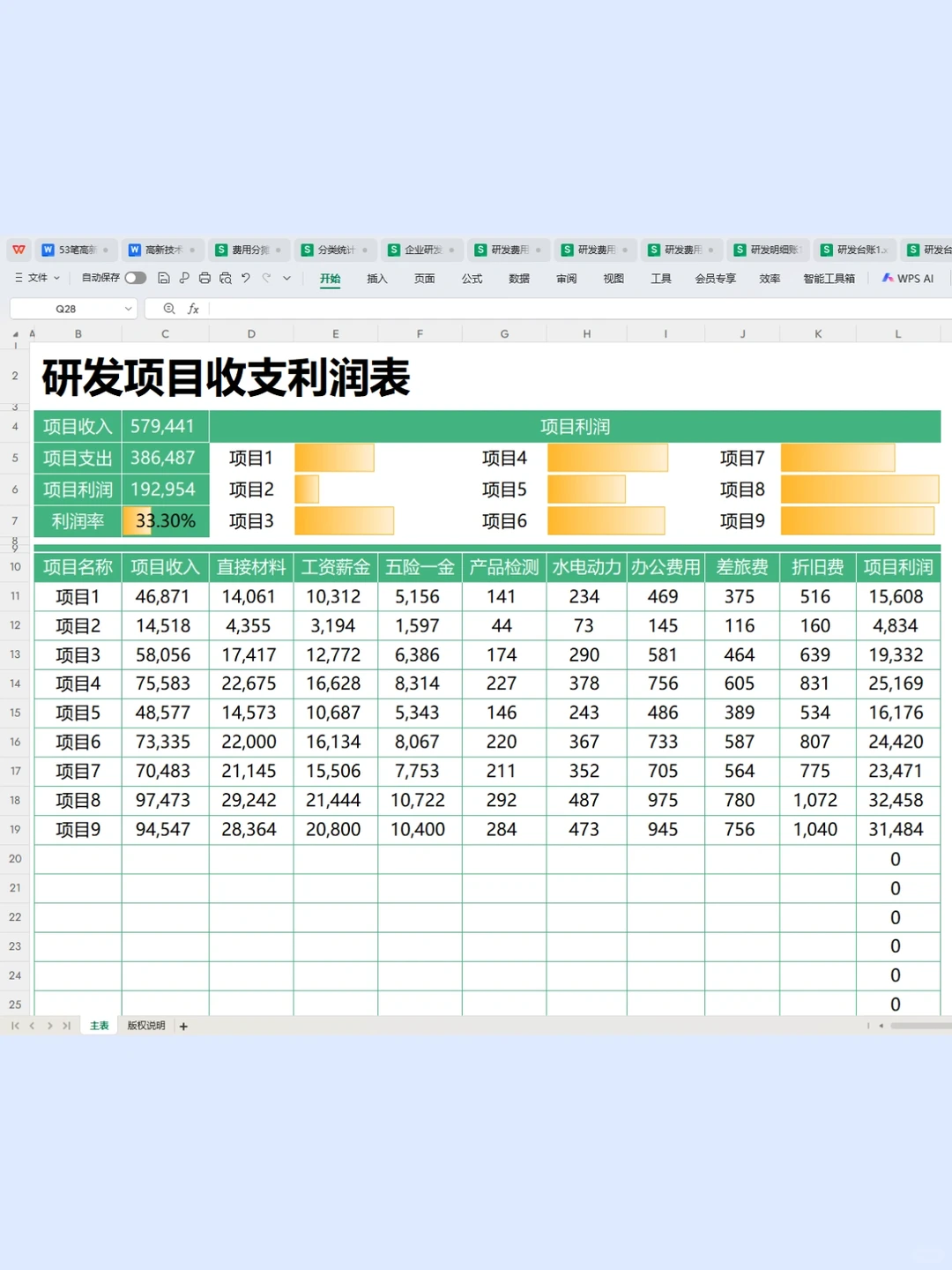Open the WPS AI assistant
The height and width of the screenshot is (1270, 952).
(x=908, y=278)
